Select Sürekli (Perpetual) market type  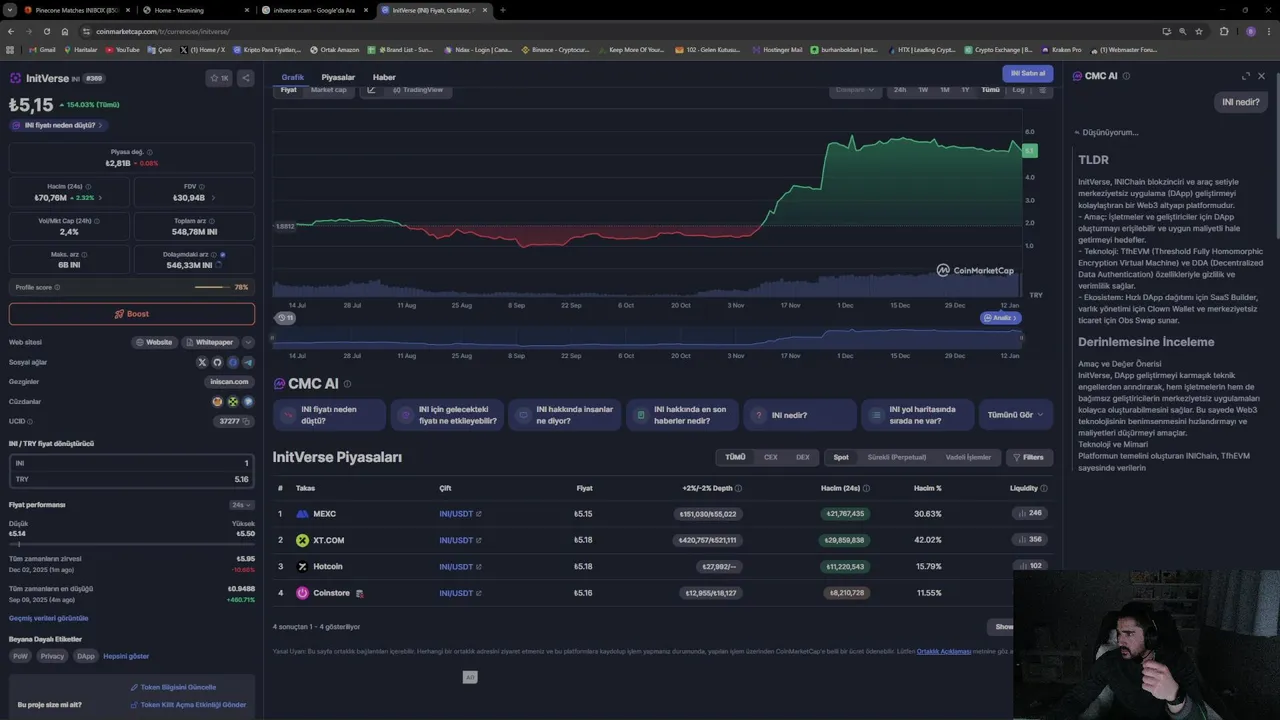(x=896, y=457)
